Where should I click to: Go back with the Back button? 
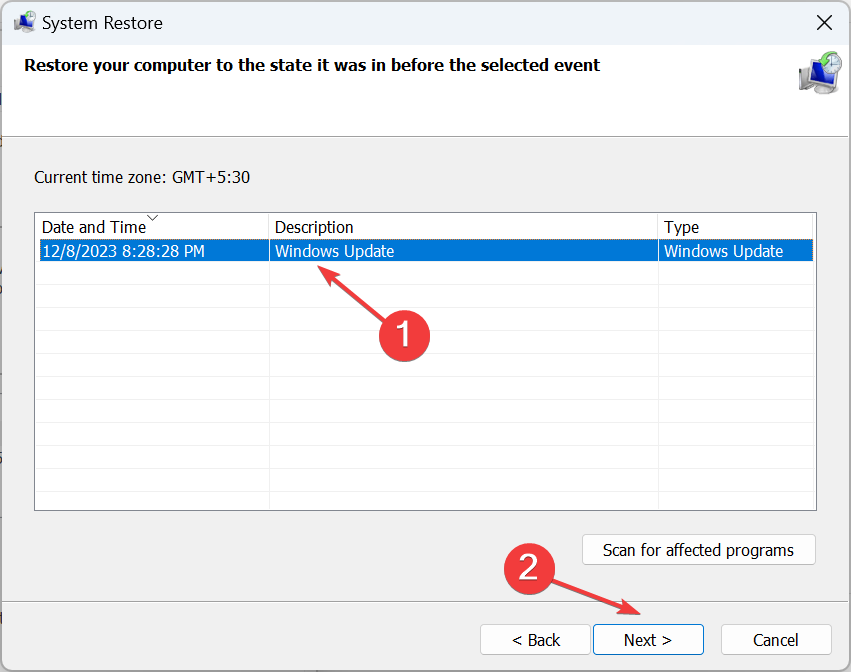click(535, 640)
